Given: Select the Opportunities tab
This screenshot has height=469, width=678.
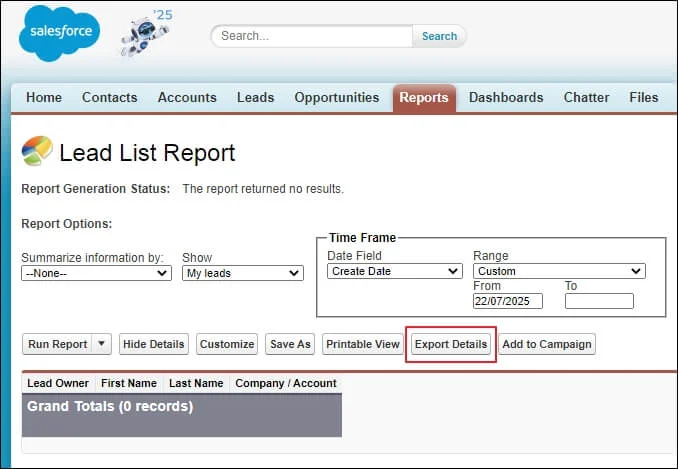Looking at the screenshot, I should [x=337, y=97].
